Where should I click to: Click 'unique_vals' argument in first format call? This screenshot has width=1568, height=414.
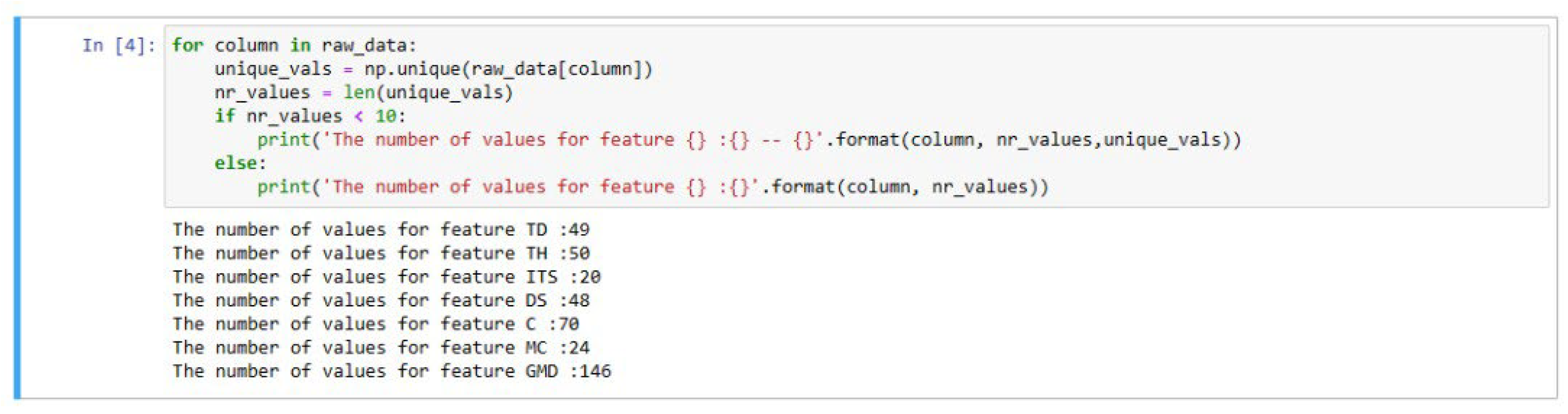(1162, 140)
